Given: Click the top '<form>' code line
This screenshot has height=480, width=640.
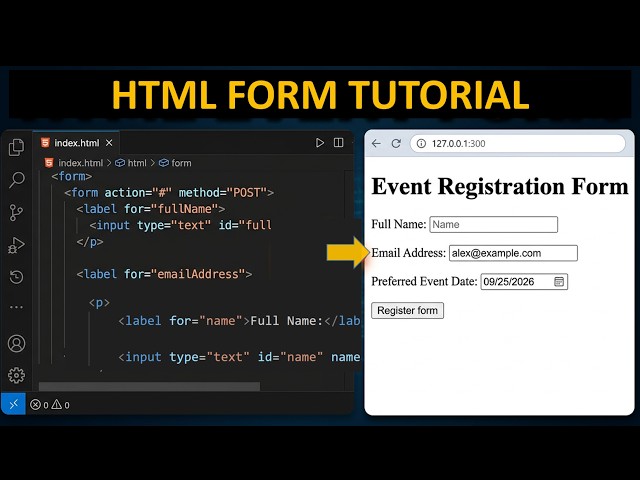Looking at the screenshot, I should (72, 176).
